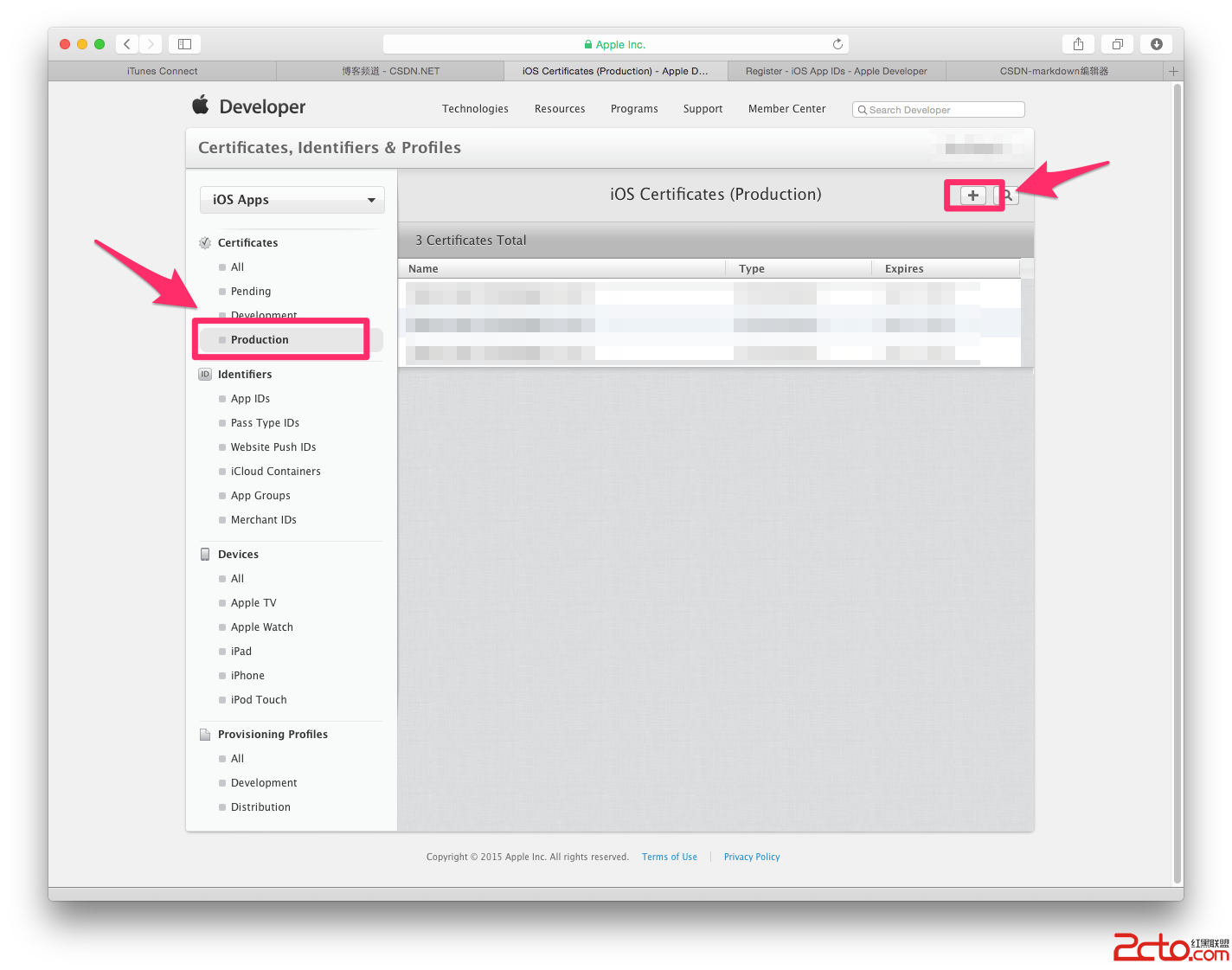The width and height of the screenshot is (1232, 970).
Task: Open the Technologies menu
Action: point(475,109)
